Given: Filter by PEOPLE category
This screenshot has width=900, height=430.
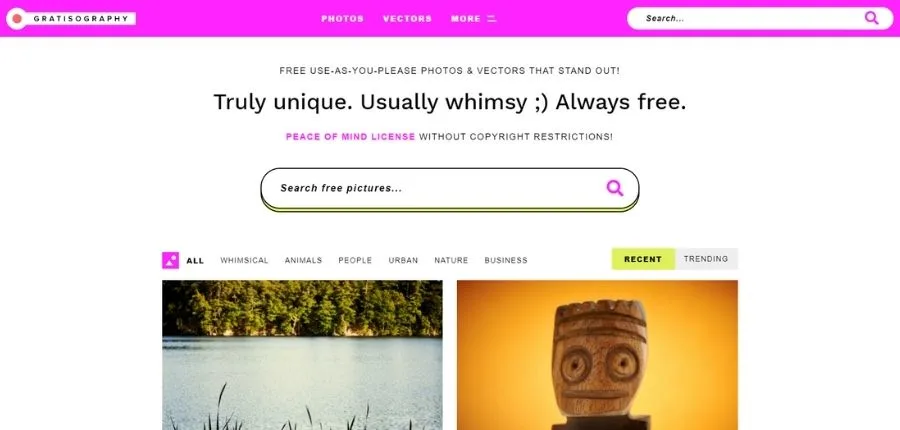Looking at the screenshot, I should (355, 261).
